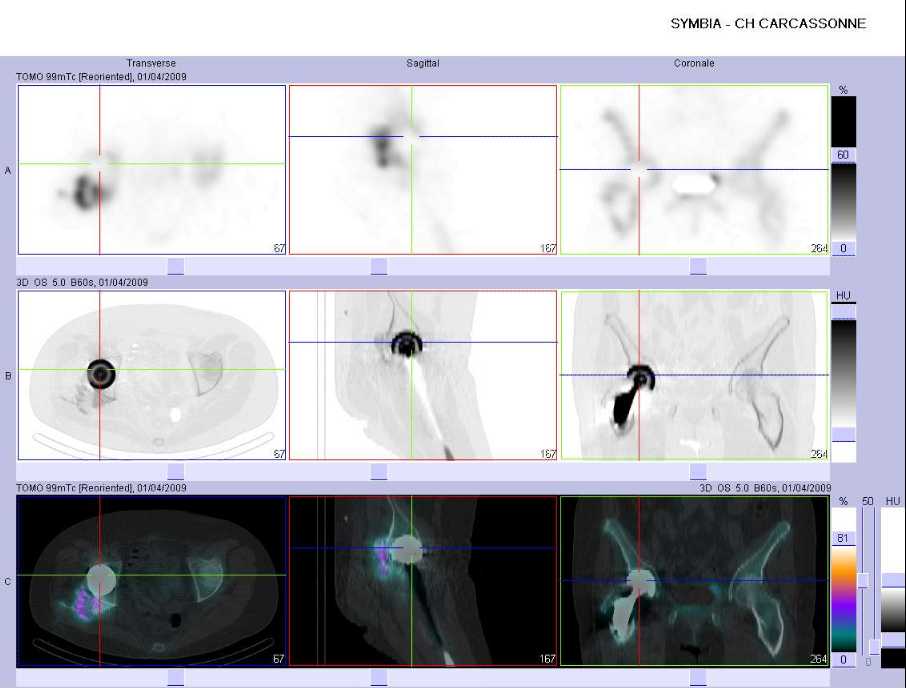Select the fused sagittal view in row C
This screenshot has height=688, width=906.
point(423,581)
